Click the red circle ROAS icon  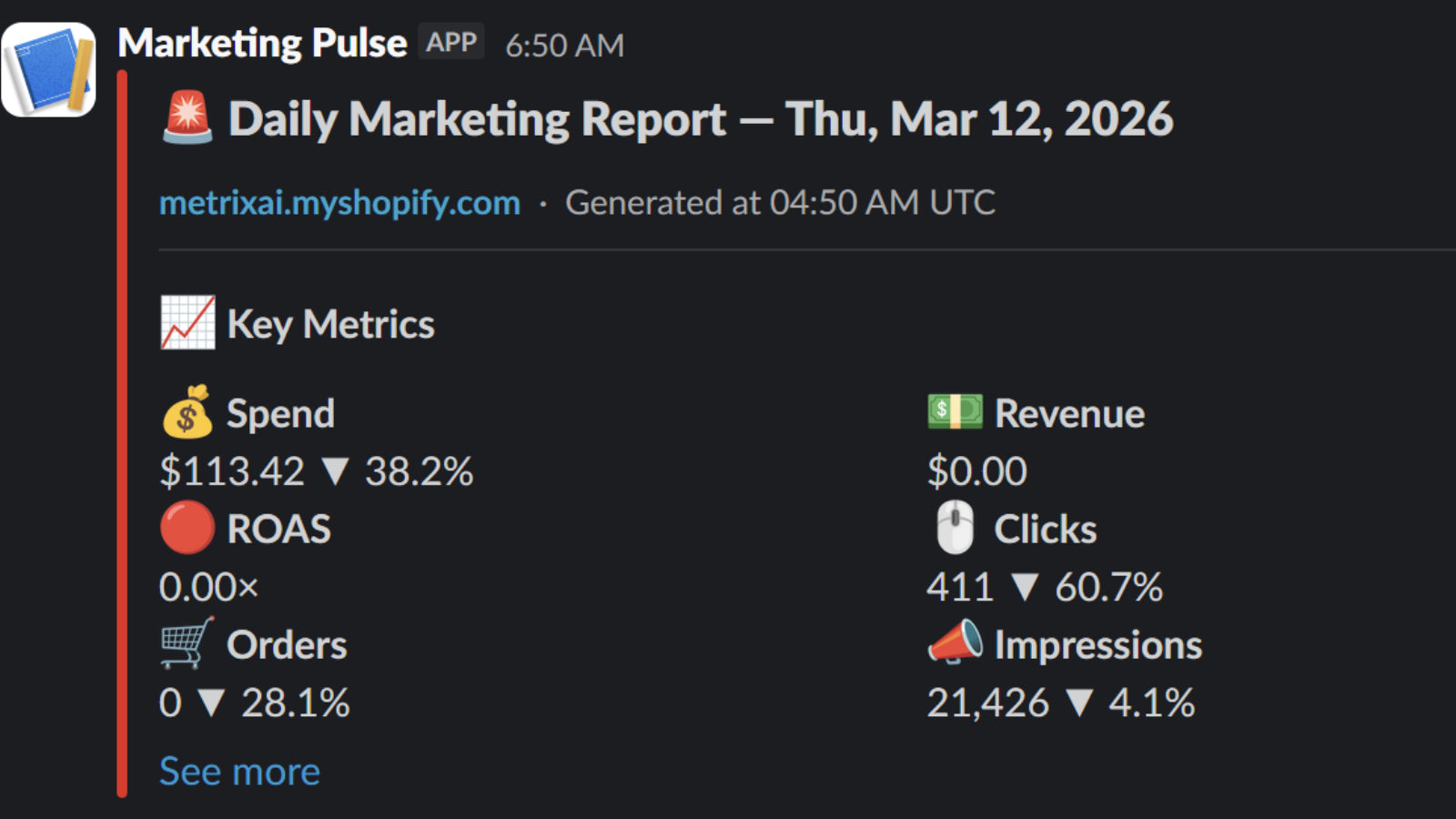[x=187, y=528]
